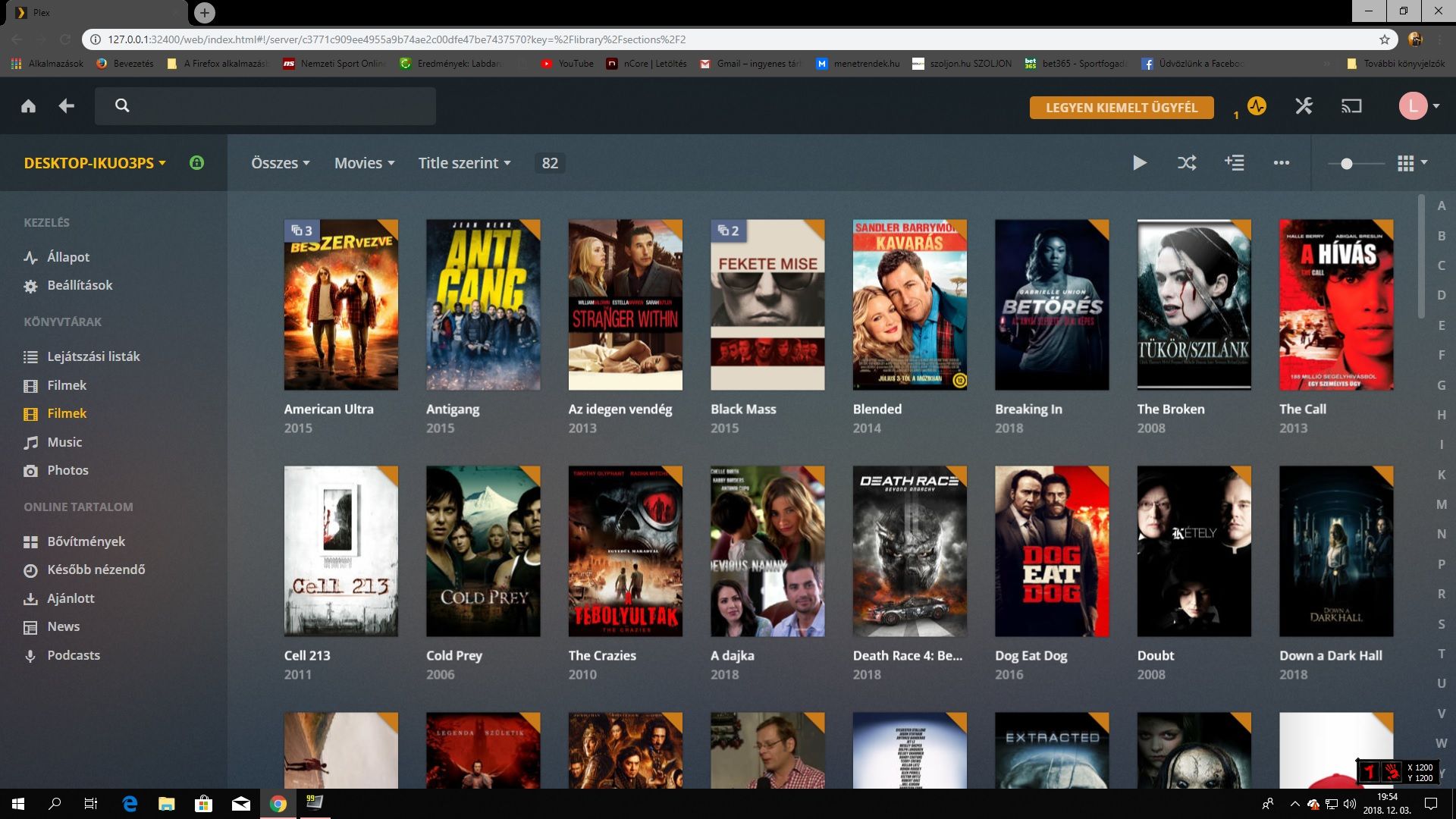
Task: Open the Photos library
Action: pyautogui.click(x=56, y=470)
